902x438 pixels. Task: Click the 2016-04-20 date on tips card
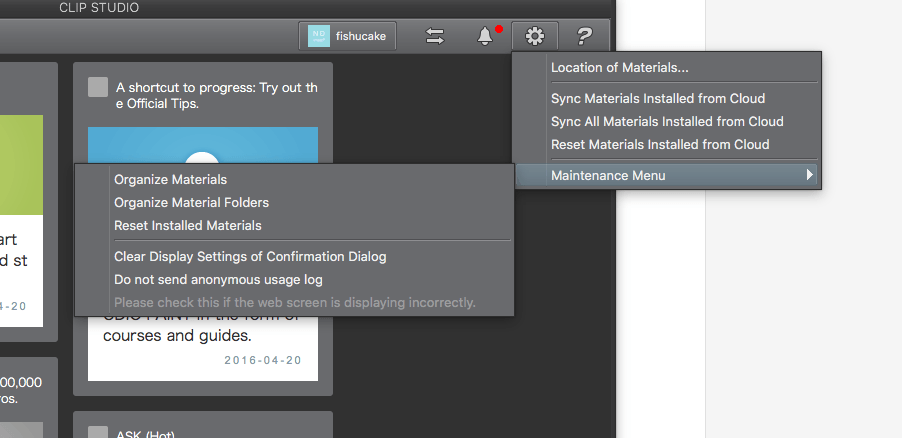(263, 360)
